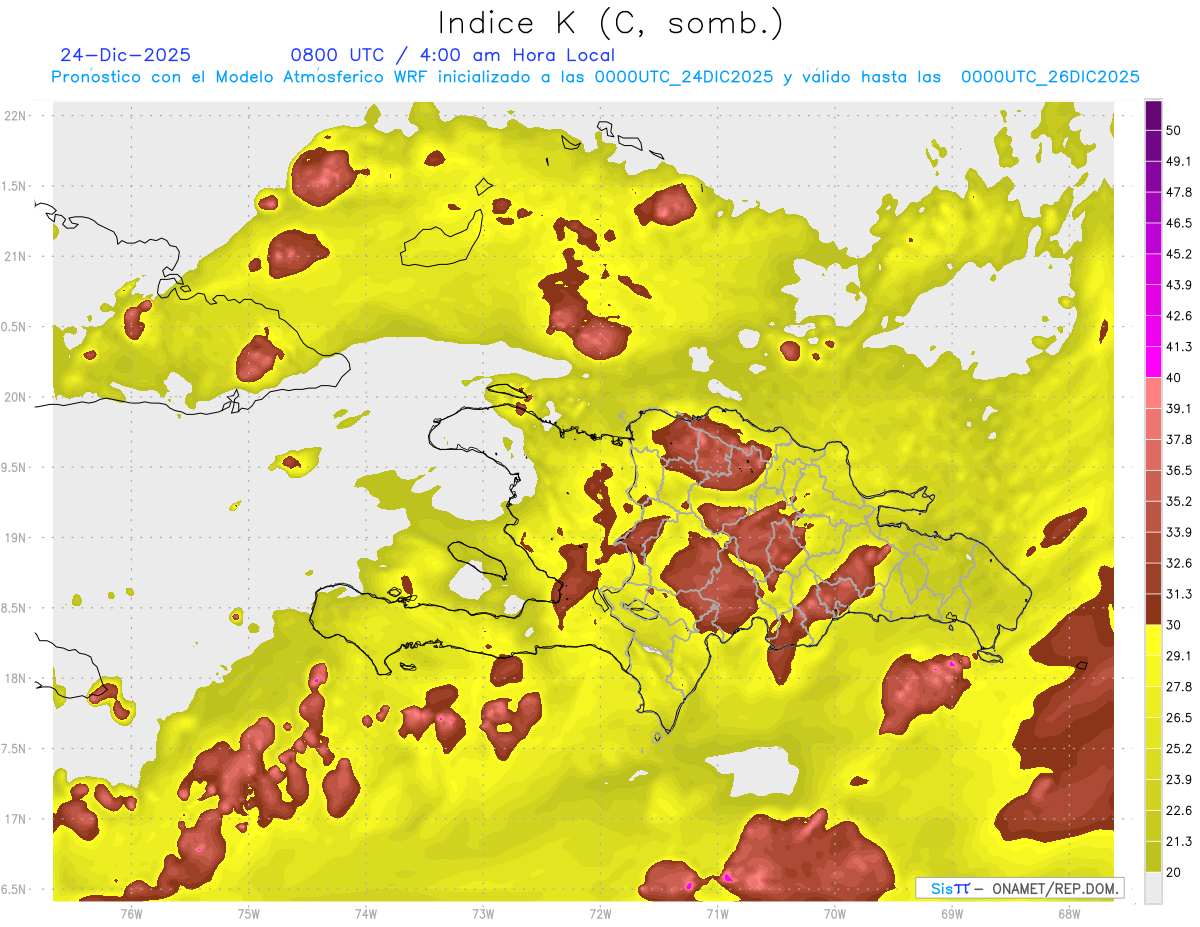Click the longitude axis label '73W'
This screenshot has width=1200, height=927.
(x=483, y=913)
